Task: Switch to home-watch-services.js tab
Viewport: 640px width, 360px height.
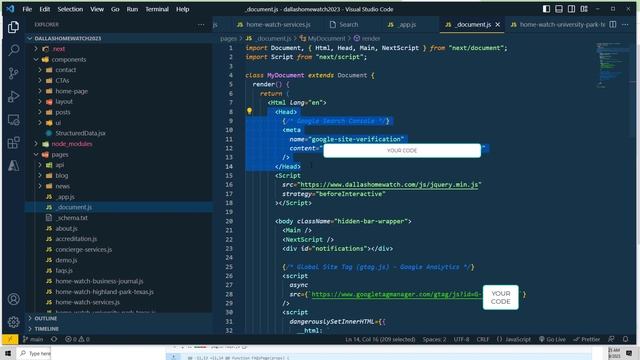Action: tap(274, 24)
